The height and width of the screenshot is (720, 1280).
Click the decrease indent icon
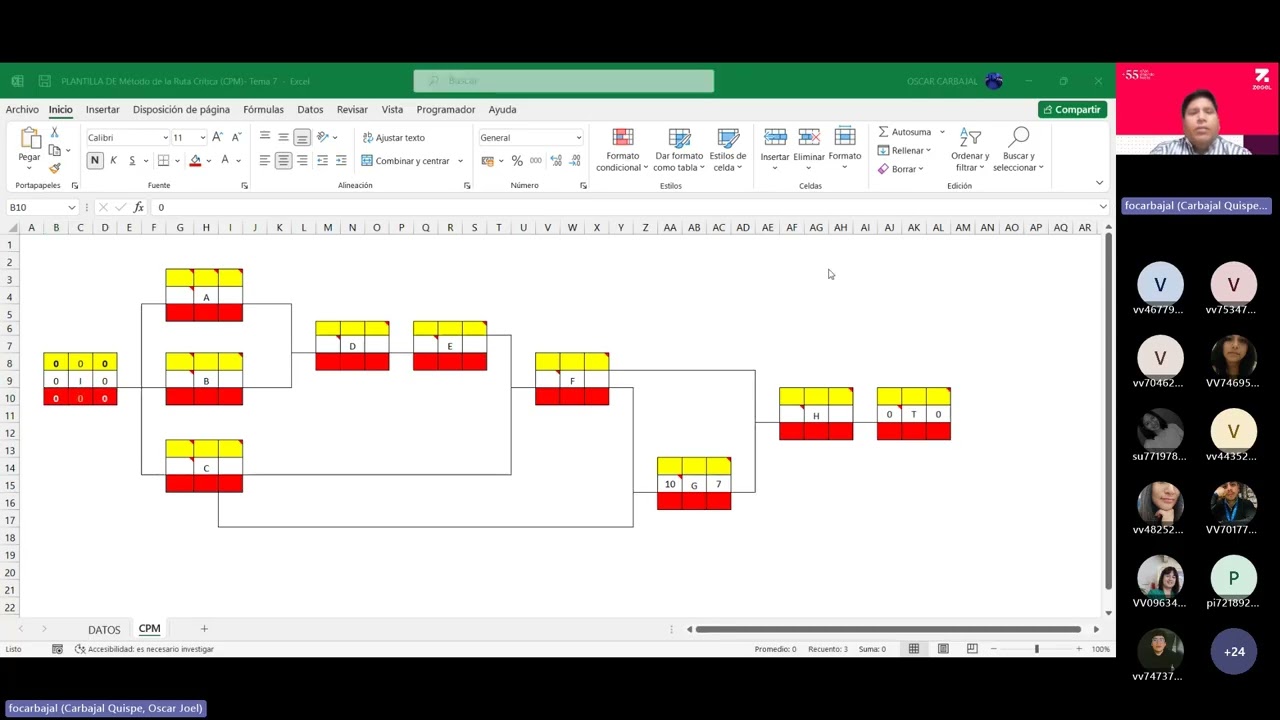(x=322, y=160)
